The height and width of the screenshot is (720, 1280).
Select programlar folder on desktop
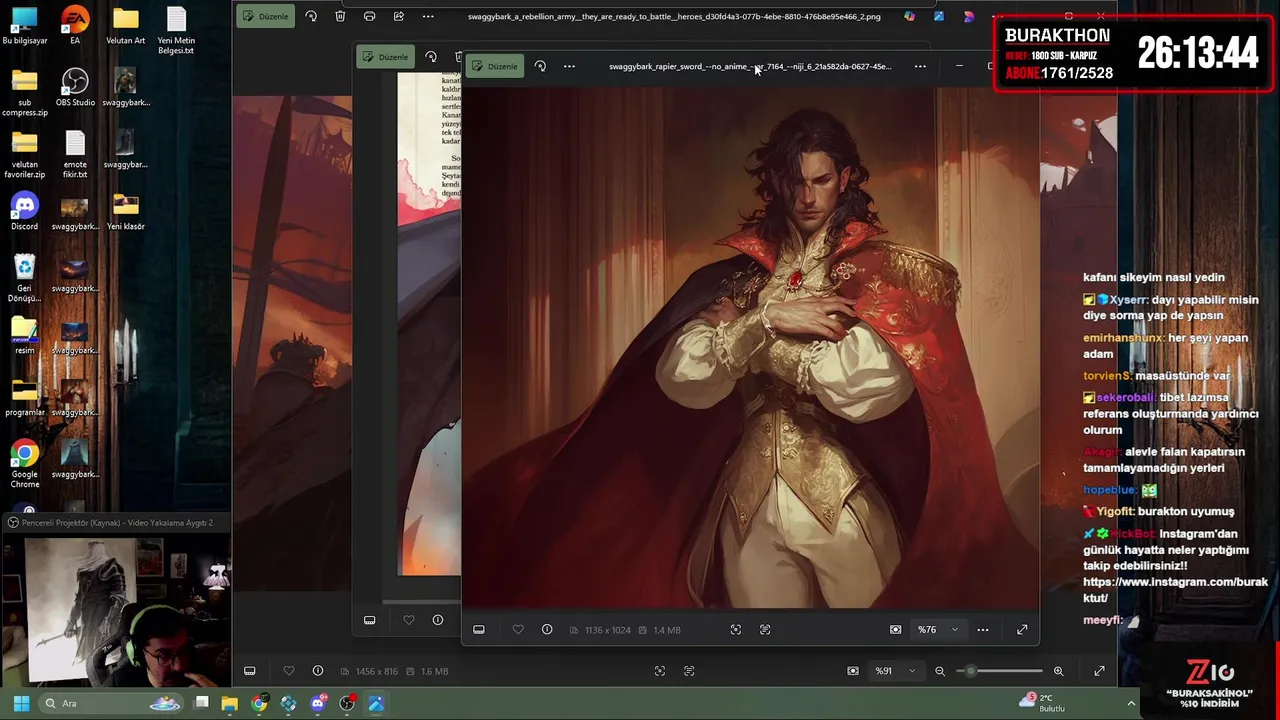coord(25,398)
